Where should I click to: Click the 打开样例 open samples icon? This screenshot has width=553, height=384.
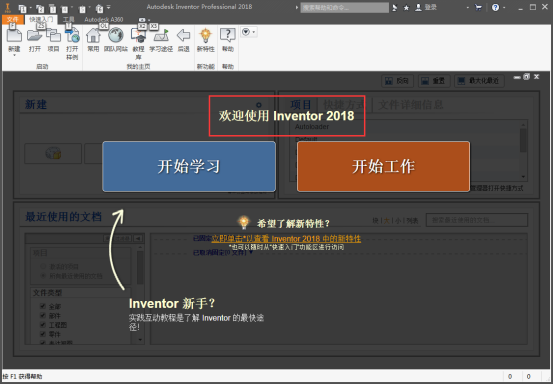tap(72, 36)
